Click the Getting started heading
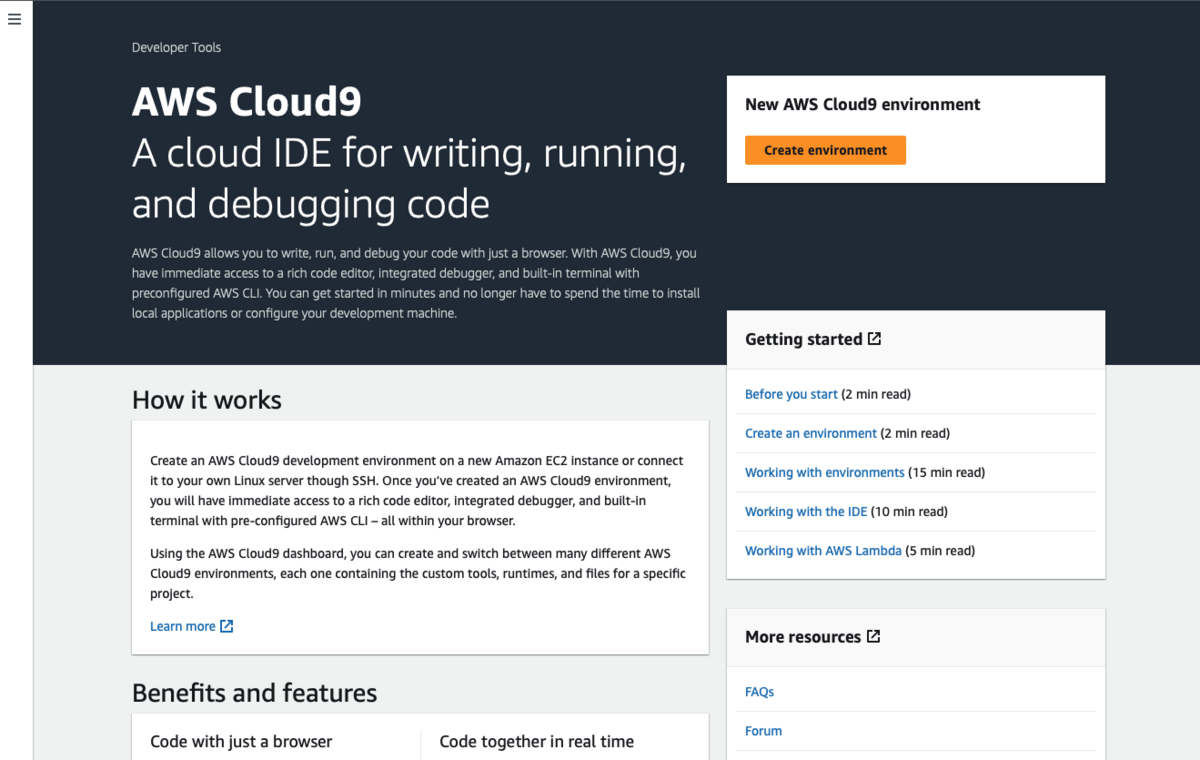This screenshot has width=1200, height=760. (804, 339)
